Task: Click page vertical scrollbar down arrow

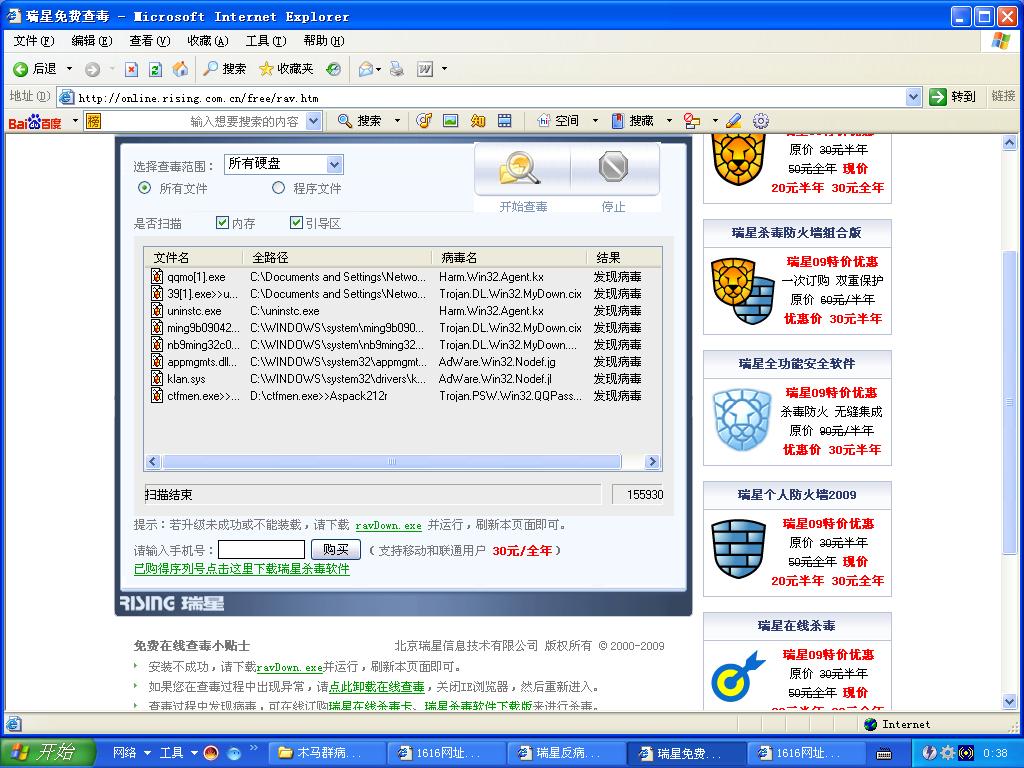Action: [1010, 702]
